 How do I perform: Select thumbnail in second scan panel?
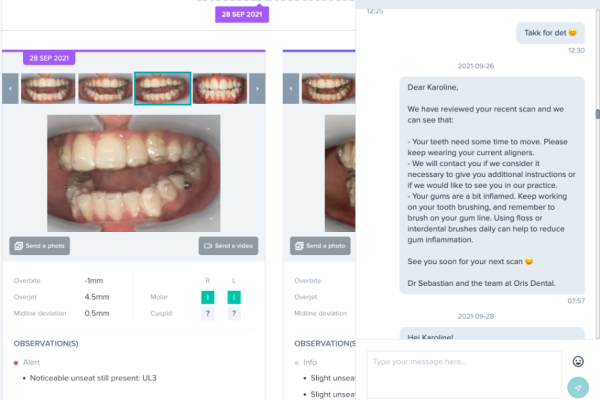pyautogui.click(x=328, y=88)
